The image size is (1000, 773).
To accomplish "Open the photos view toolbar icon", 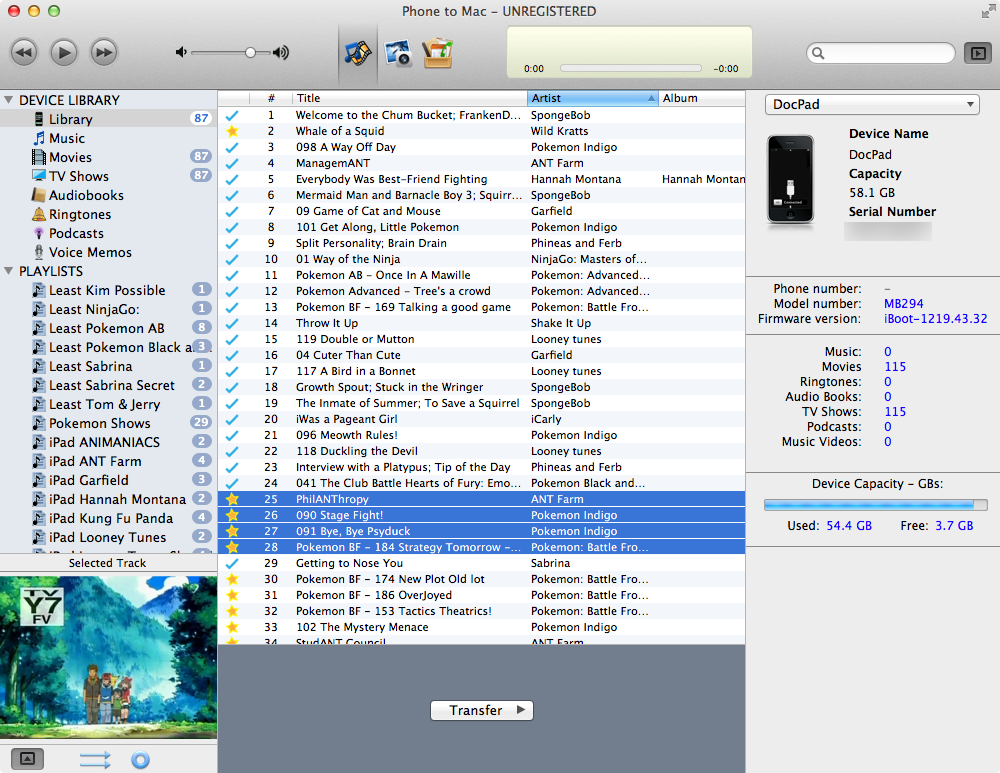I will (398, 53).
